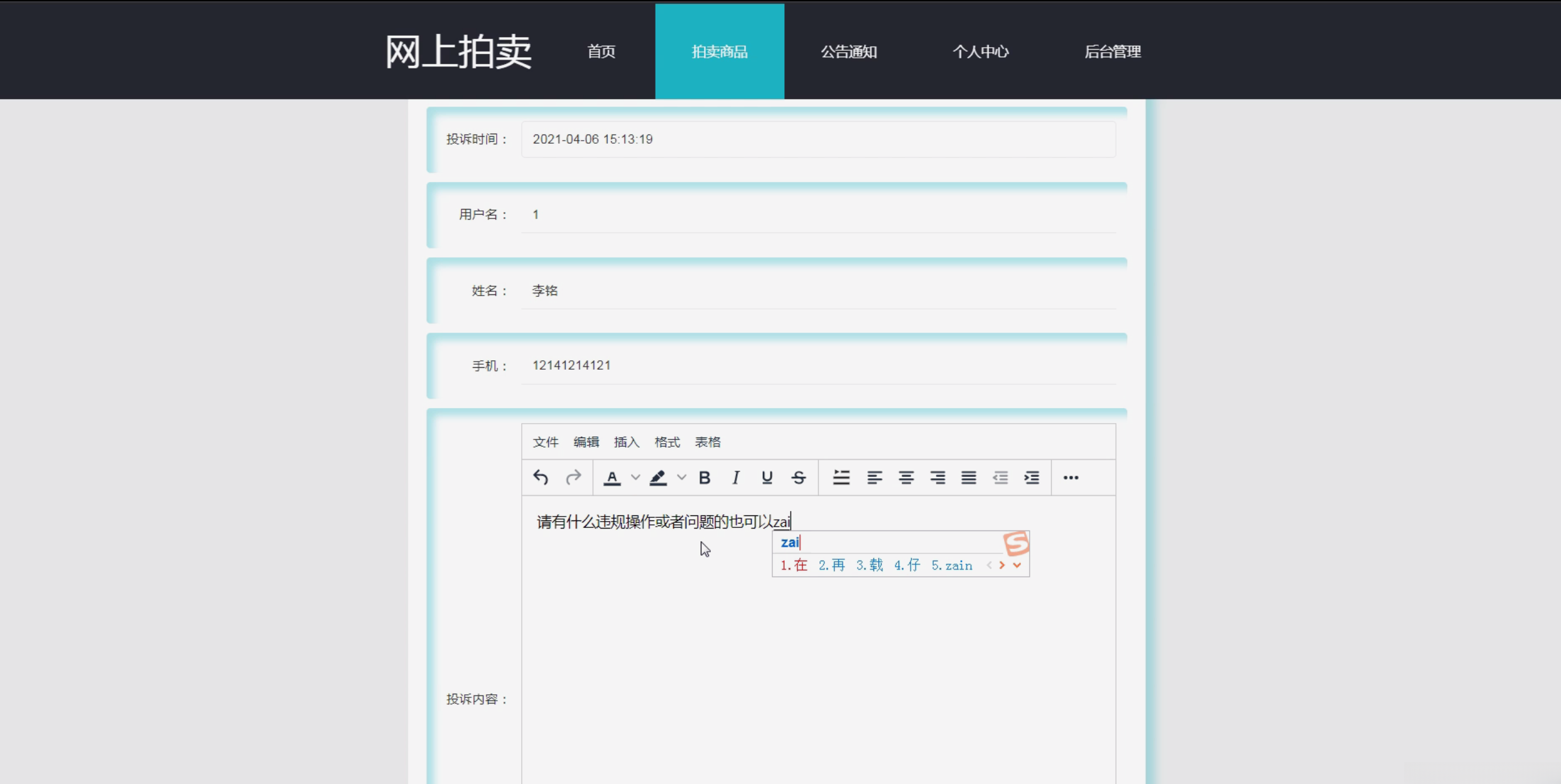Select IME candidate 5.zain

pos(952,566)
